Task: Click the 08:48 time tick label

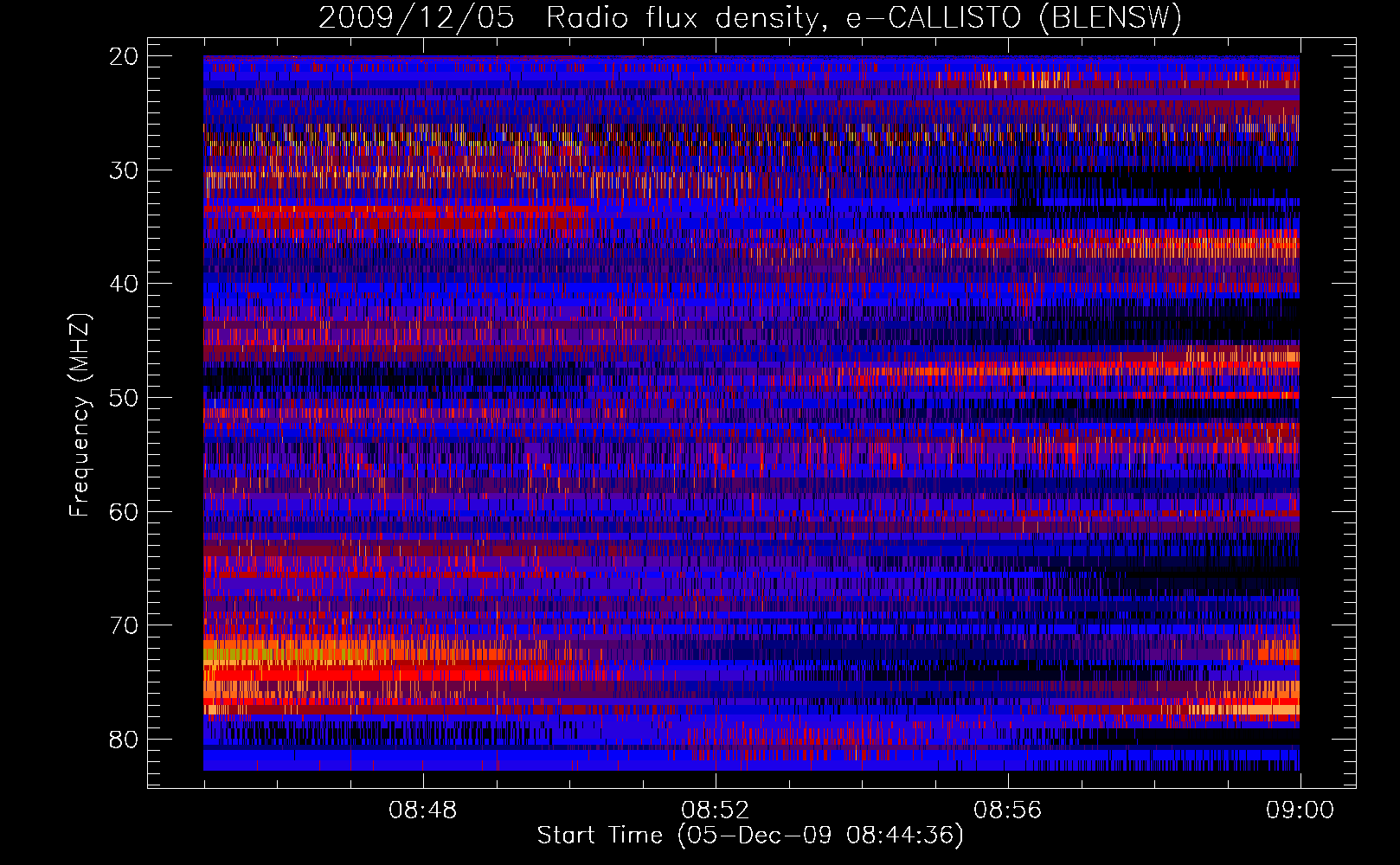Action: click(423, 811)
